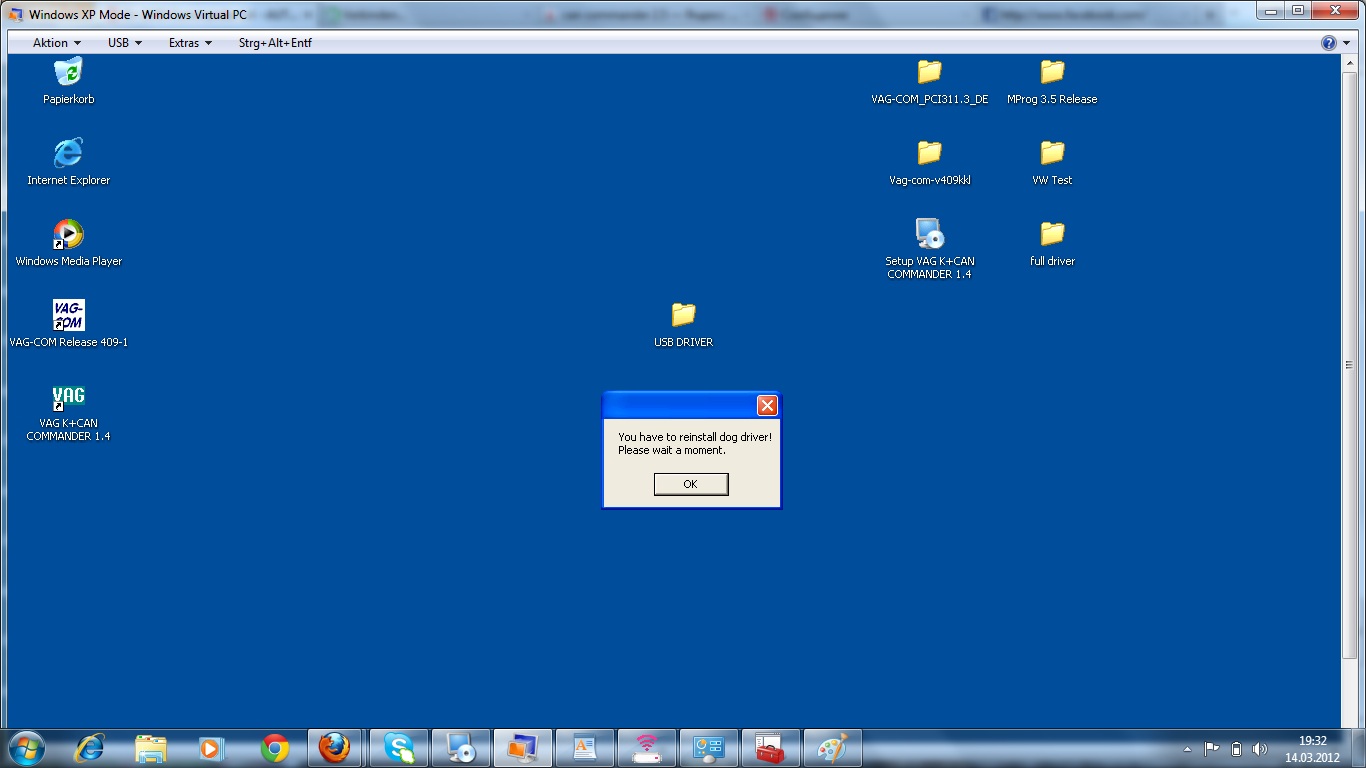The width and height of the screenshot is (1366, 768).
Task: Click the Show desktop strip by the clock
Action: (x=1358, y=748)
